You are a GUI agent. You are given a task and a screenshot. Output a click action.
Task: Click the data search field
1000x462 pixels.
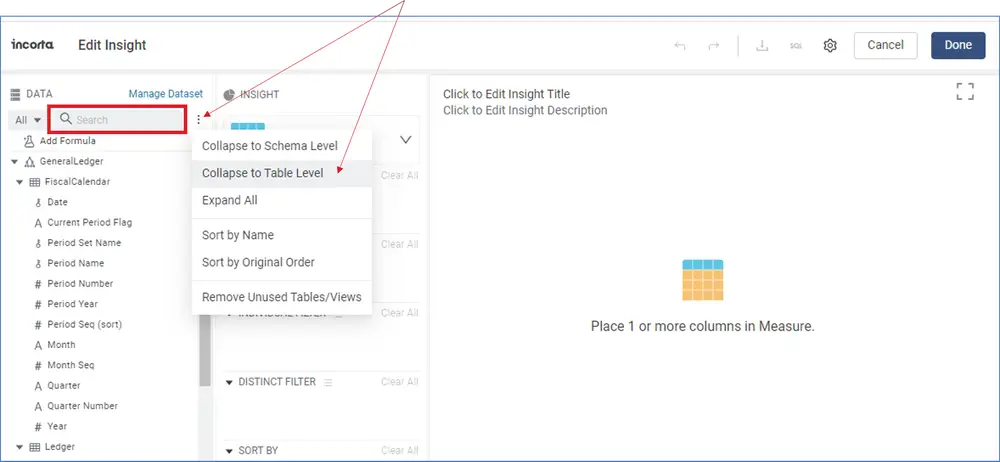[117, 119]
